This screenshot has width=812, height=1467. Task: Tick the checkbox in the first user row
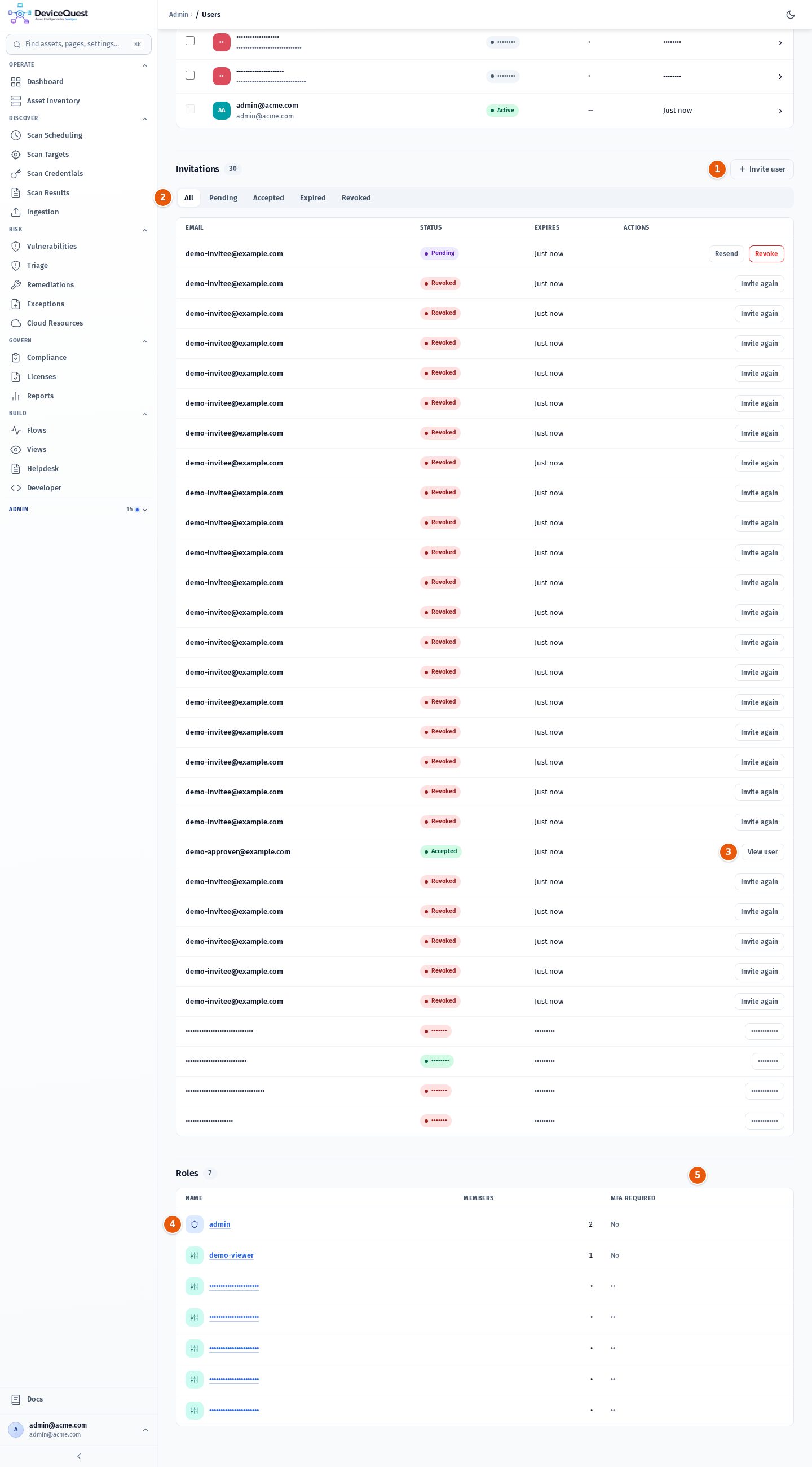(190, 41)
